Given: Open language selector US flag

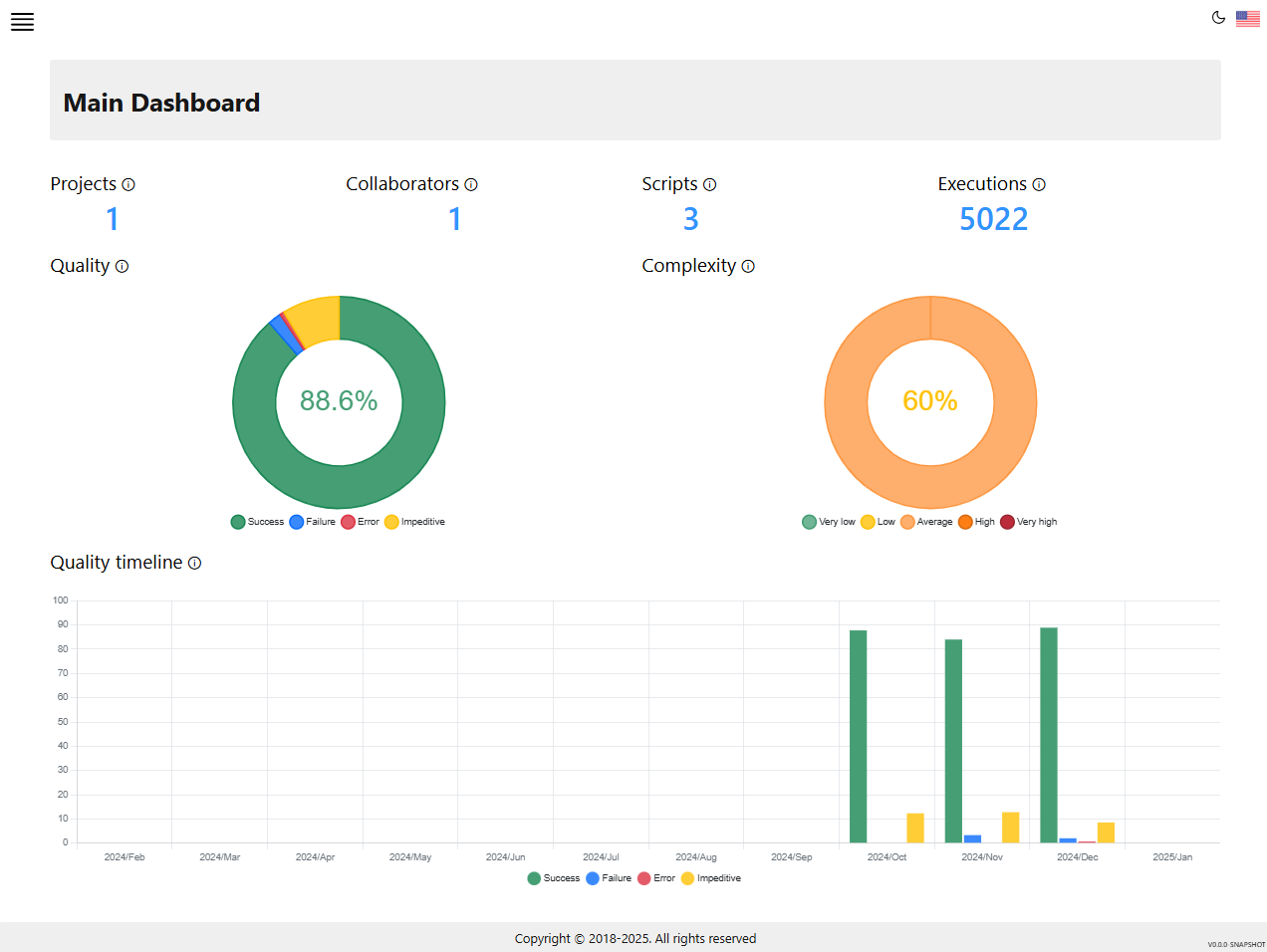Looking at the screenshot, I should [1247, 18].
